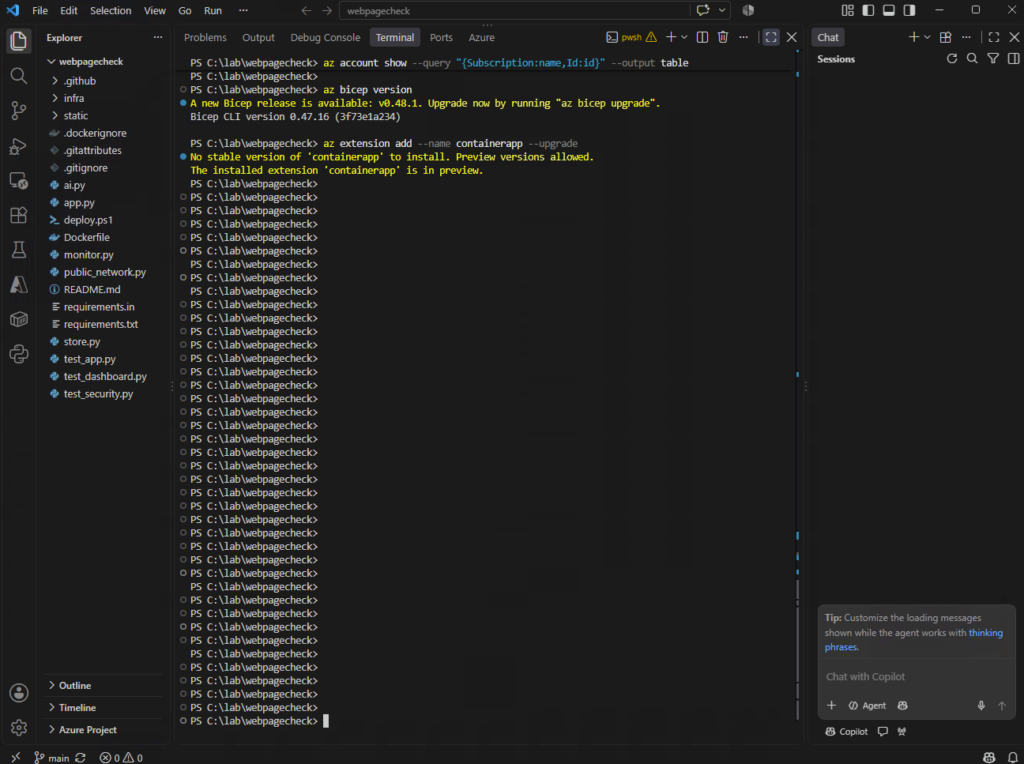
Task: Filter the chat Sessions list
Action: coord(993,59)
